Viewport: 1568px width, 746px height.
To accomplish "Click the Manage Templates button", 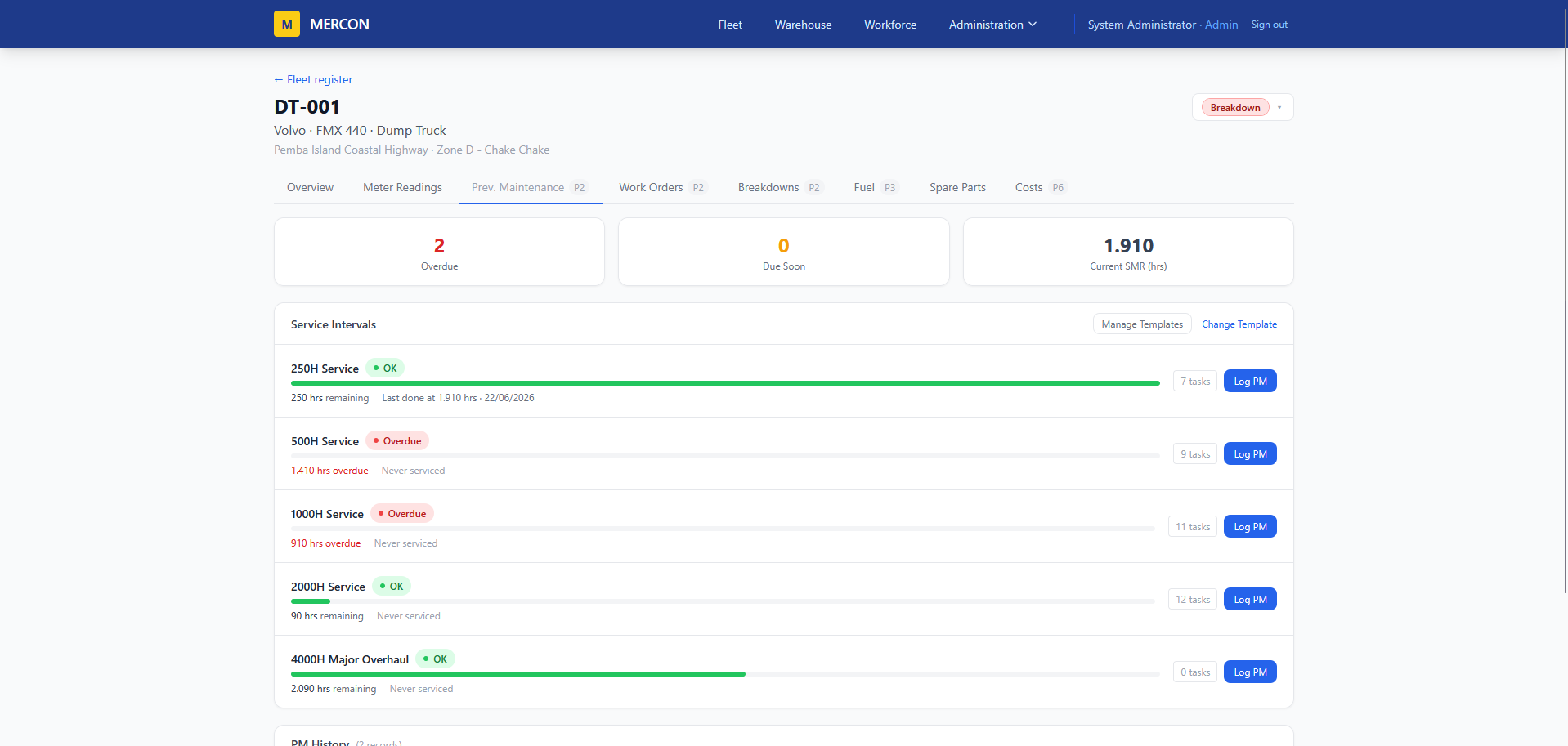I will (1142, 324).
